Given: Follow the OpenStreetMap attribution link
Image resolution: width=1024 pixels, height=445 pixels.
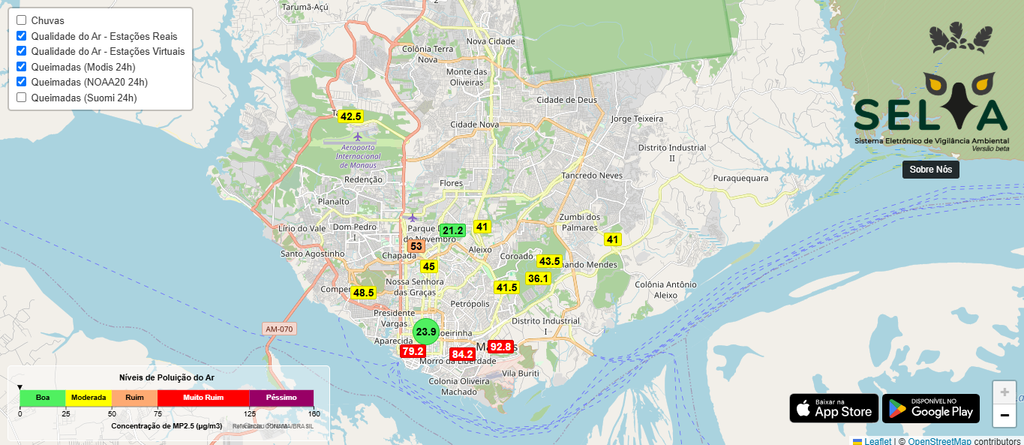Looking at the screenshot, I should pos(935,441).
